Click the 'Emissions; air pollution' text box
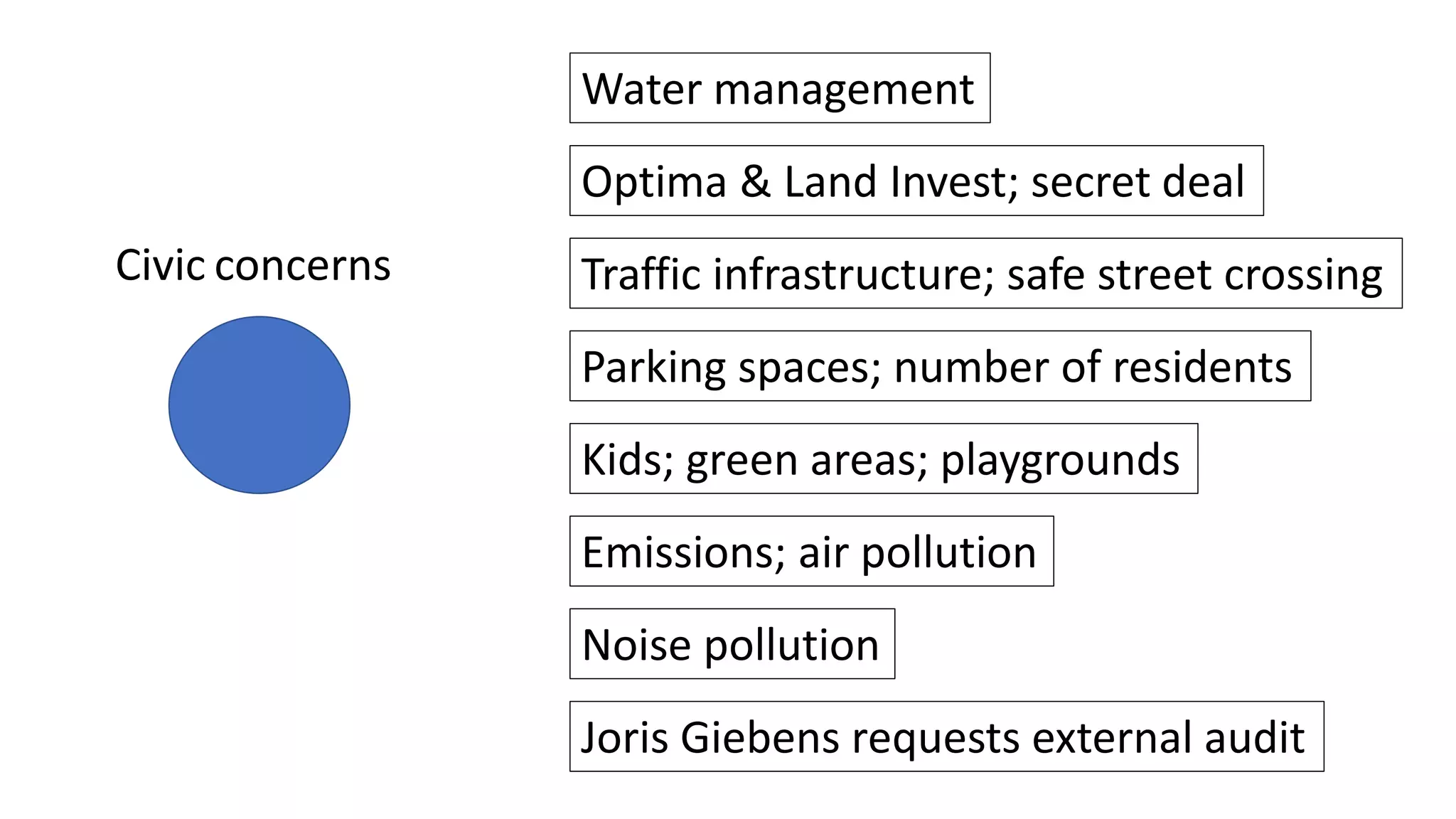The image size is (1456, 819). pos(811,551)
